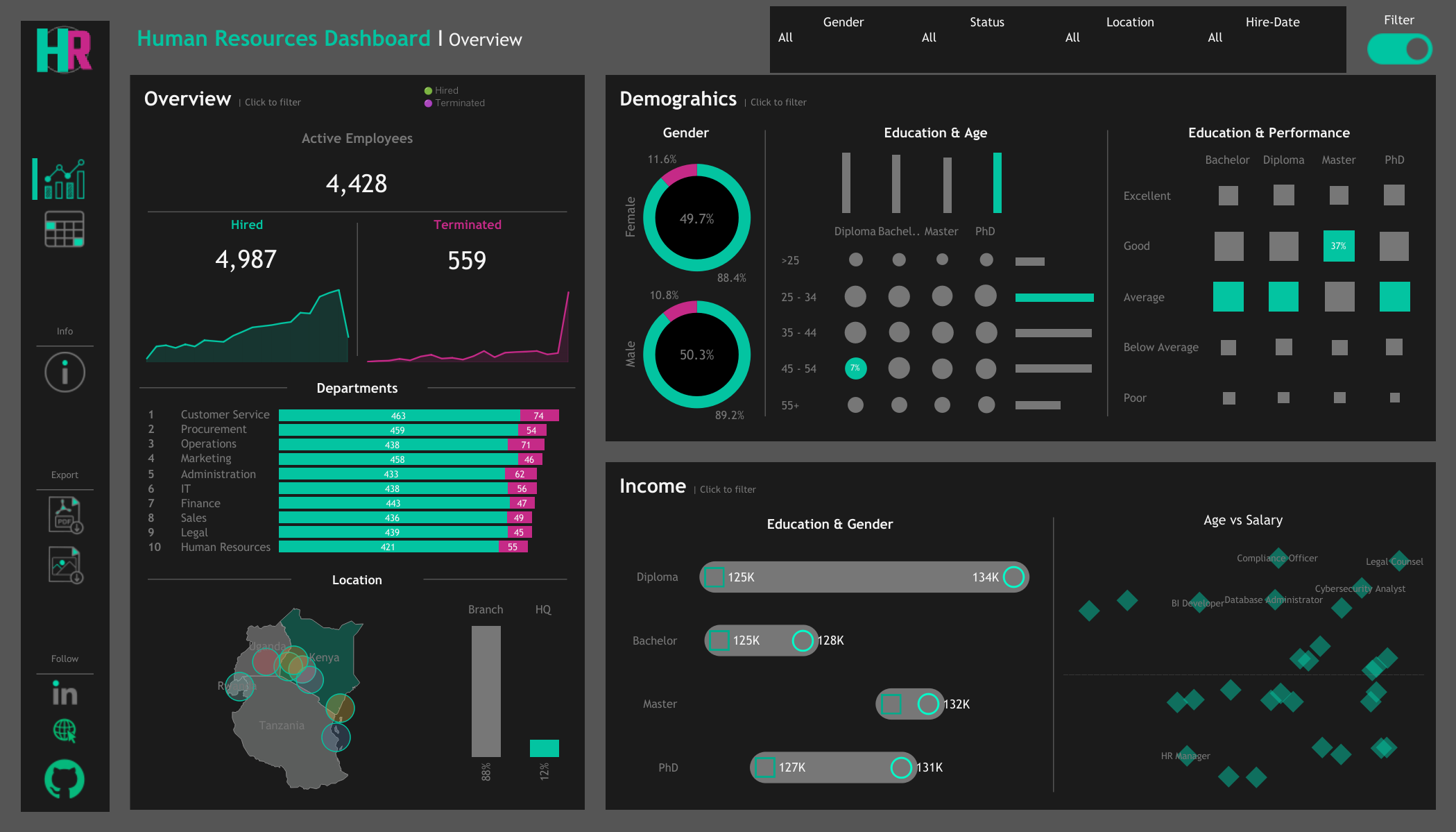1456x832 pixels.
Task: Open the table details page icon
Action: pos(65,230)
